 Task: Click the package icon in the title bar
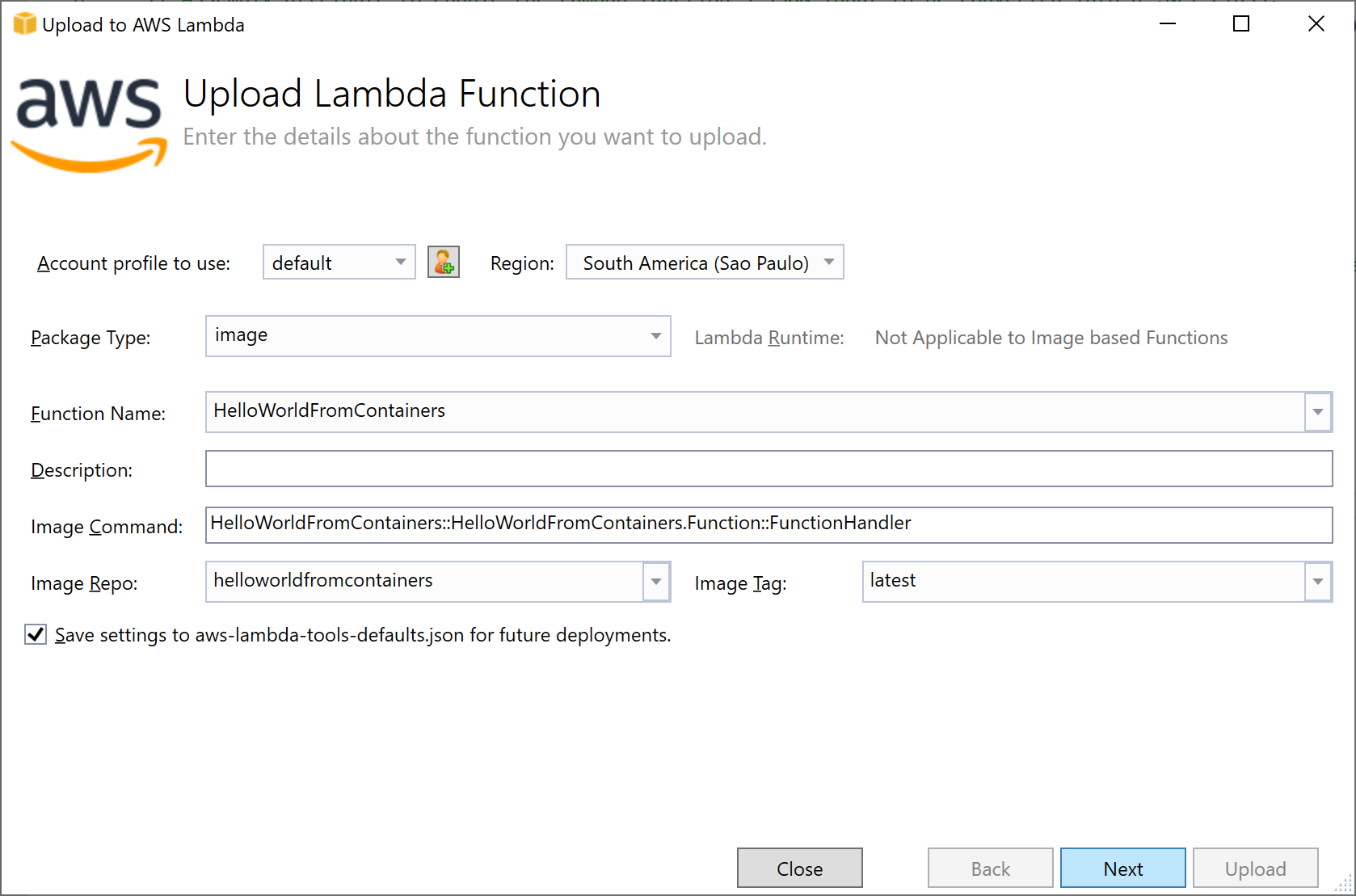click(25, 24)
